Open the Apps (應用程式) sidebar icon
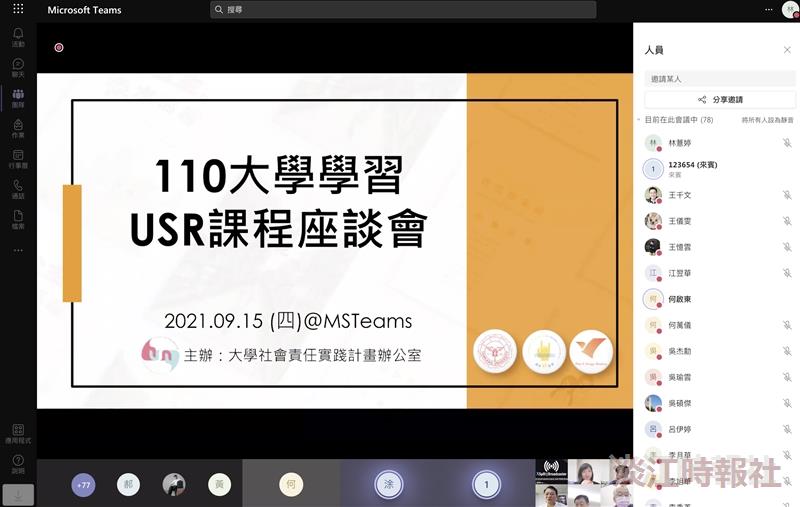This screenshot has height=507, width=800. [x=18, y=434]
